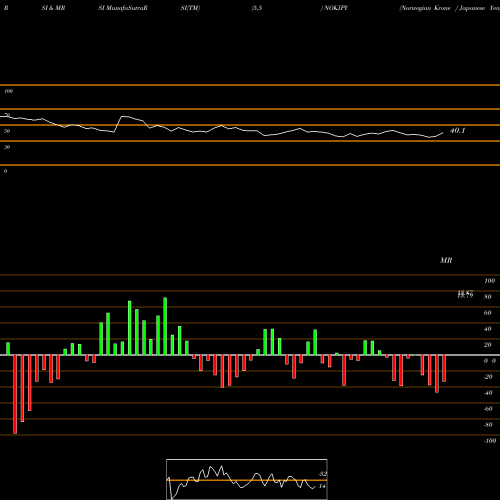The width and height of the screenshot is (500, 500).
Task: Click the NOKJPY symbol in header
Action: point(336,8)
